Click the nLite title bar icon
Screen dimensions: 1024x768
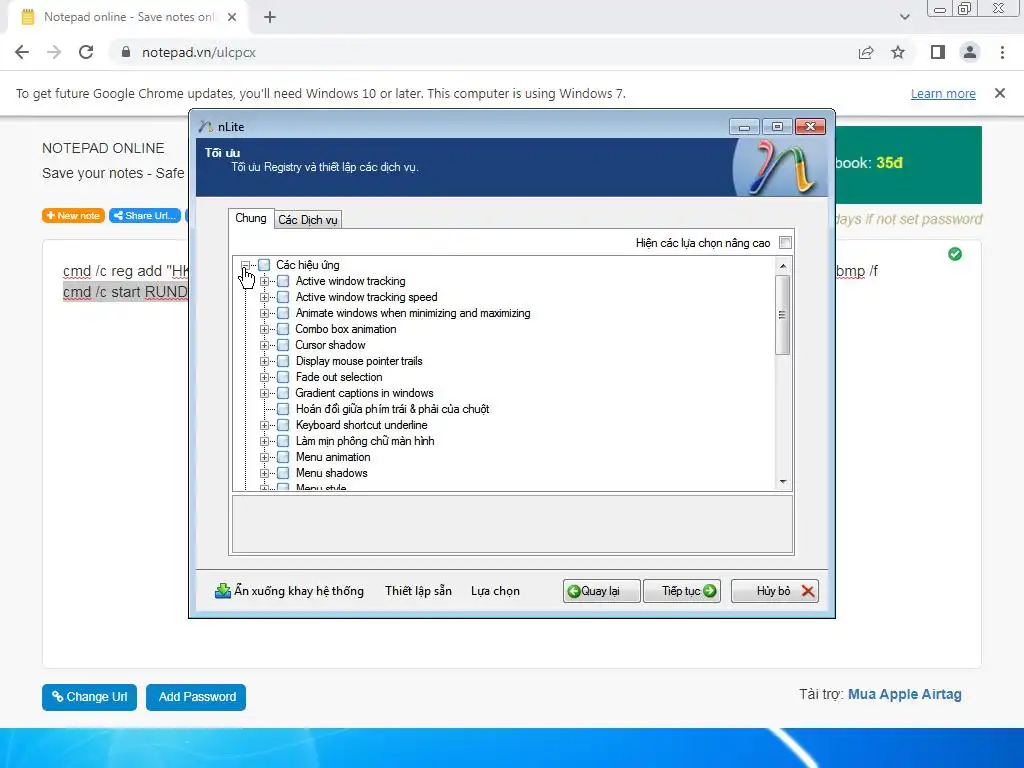[x=206, y=127]
